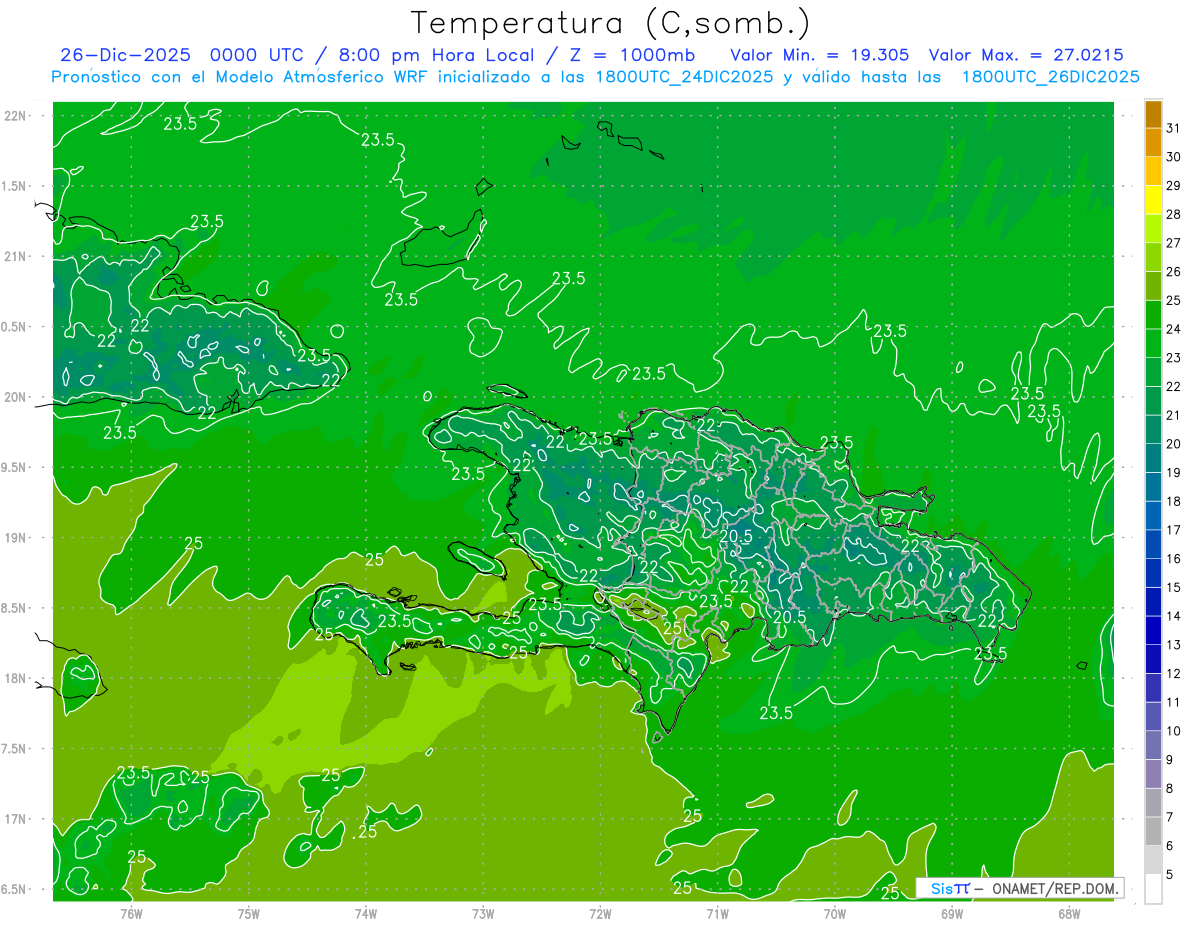The image size is (1200, 927).
Task: Select the valid-until time "1800UTC_26DIC2025"
Action: click(1051, 77)
